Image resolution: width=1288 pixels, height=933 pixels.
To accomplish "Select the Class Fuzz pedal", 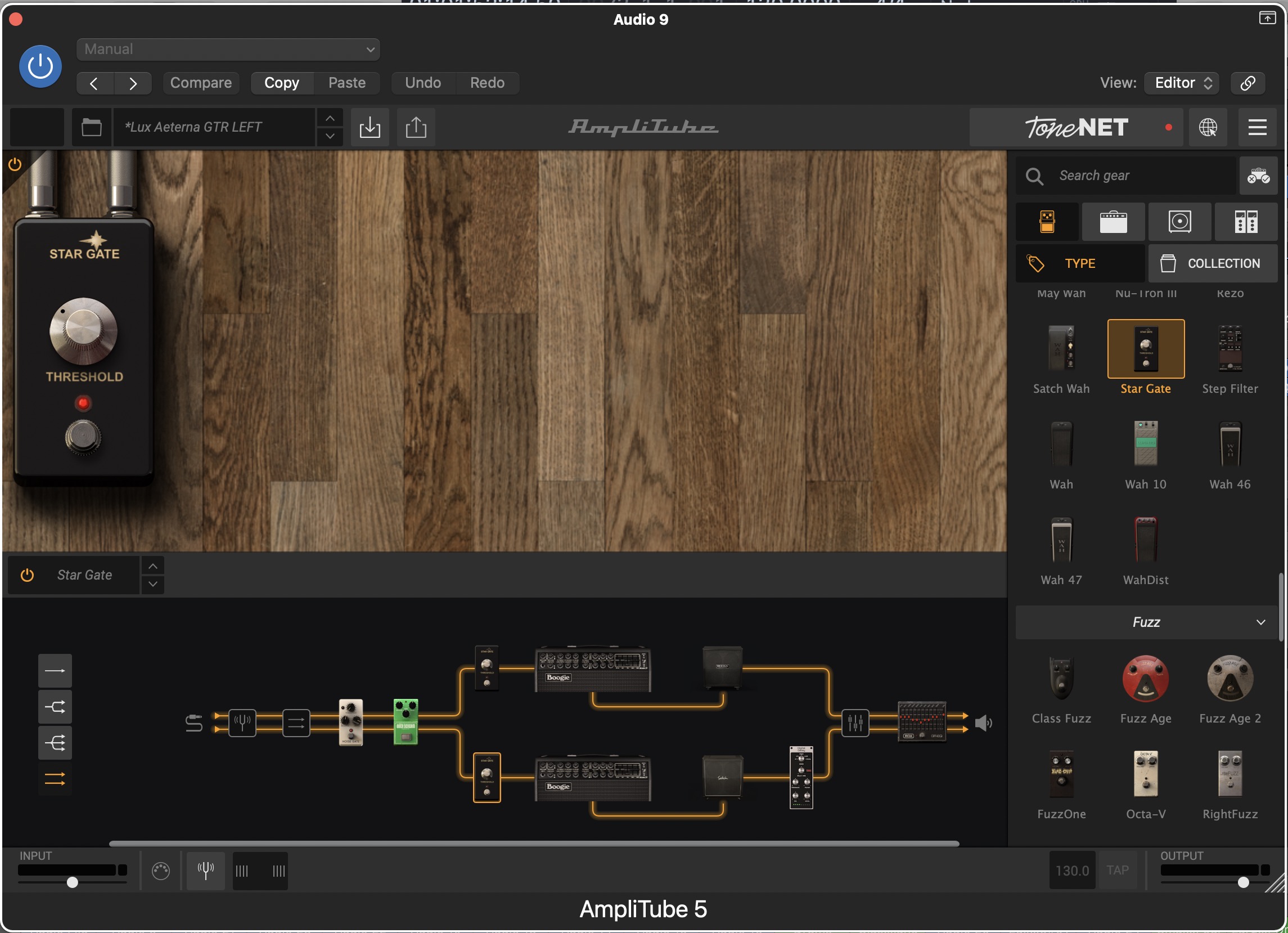I will pyautogui.click(x=1061, y=679).
